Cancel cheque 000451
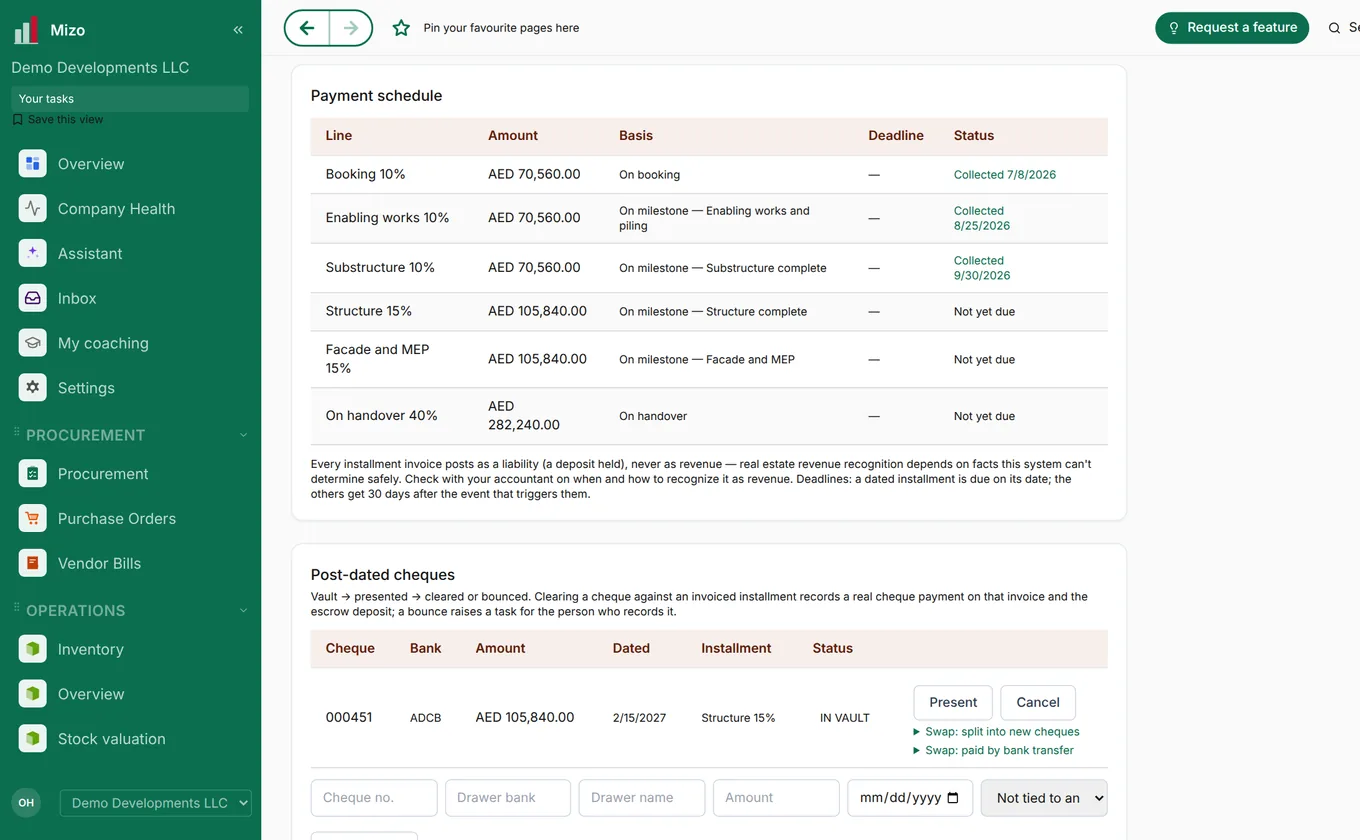Viewport: 1360px width, 840px height. pyautogui.click(x=1038, y=702)
